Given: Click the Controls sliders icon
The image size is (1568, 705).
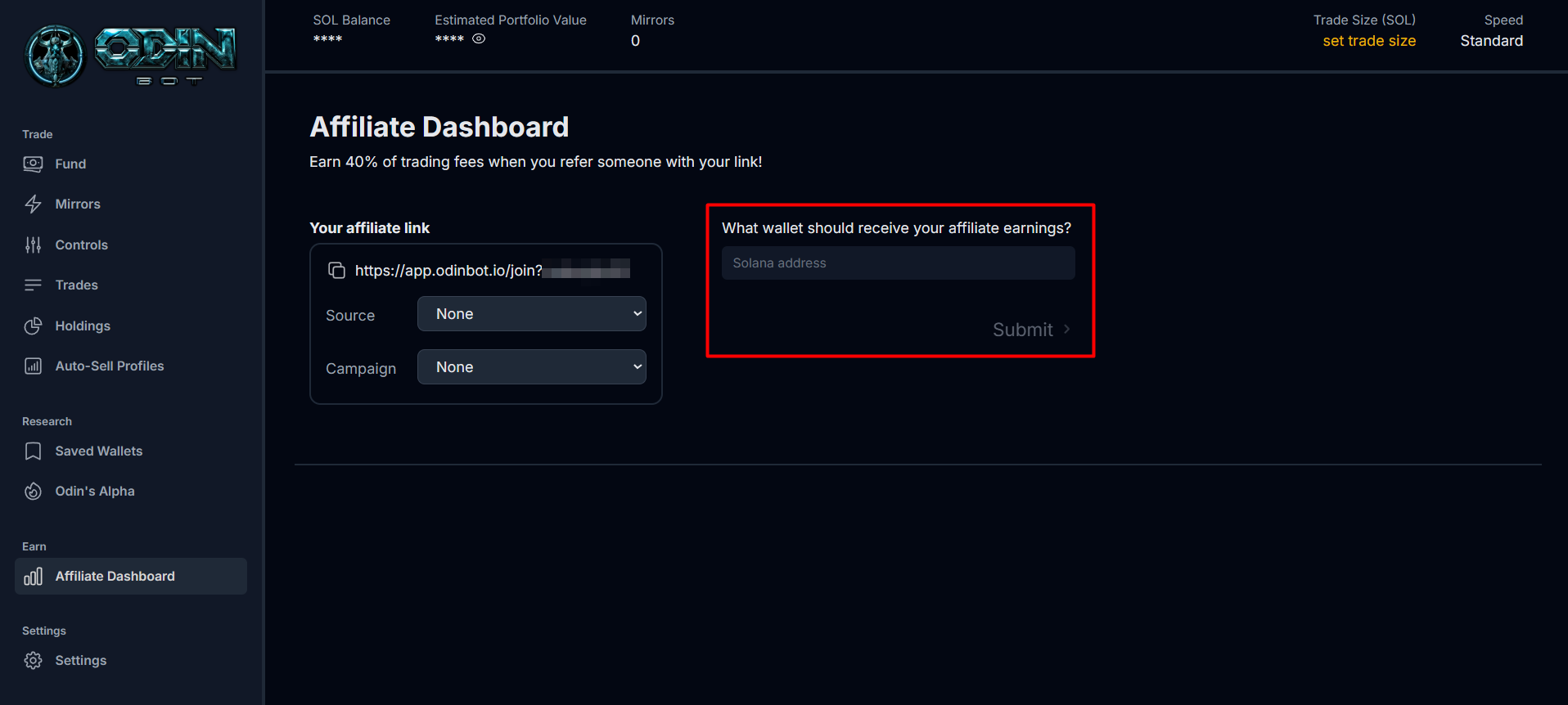Looking at the screenshot, I should (x=33, y=245).
